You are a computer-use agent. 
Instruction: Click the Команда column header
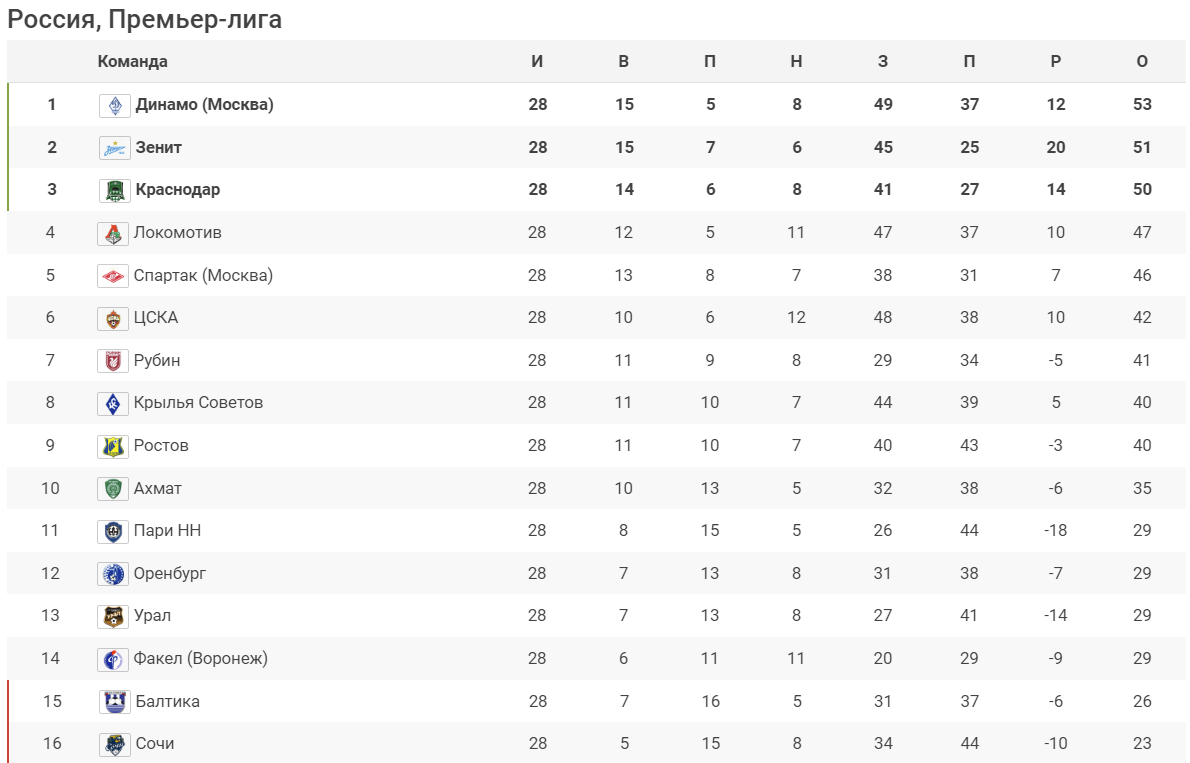click(132, 61)
